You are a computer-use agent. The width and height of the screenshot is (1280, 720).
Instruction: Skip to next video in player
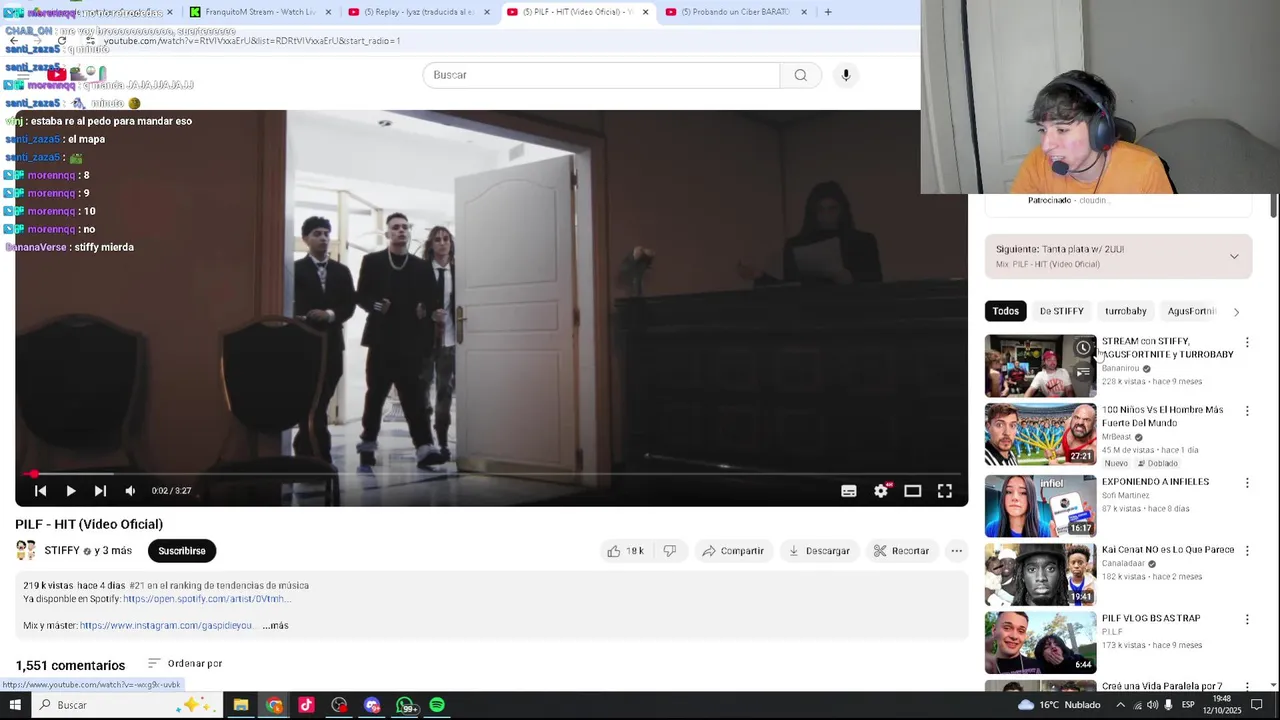[100, 491]
